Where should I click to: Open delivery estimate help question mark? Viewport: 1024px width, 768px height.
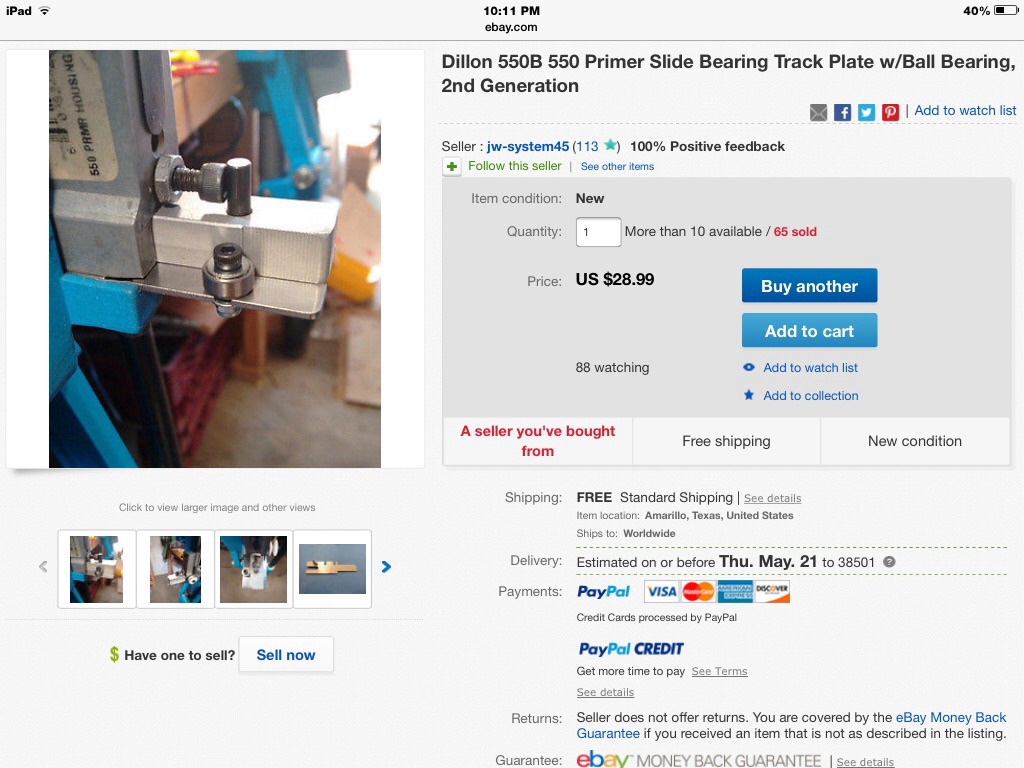coord(889,562)
